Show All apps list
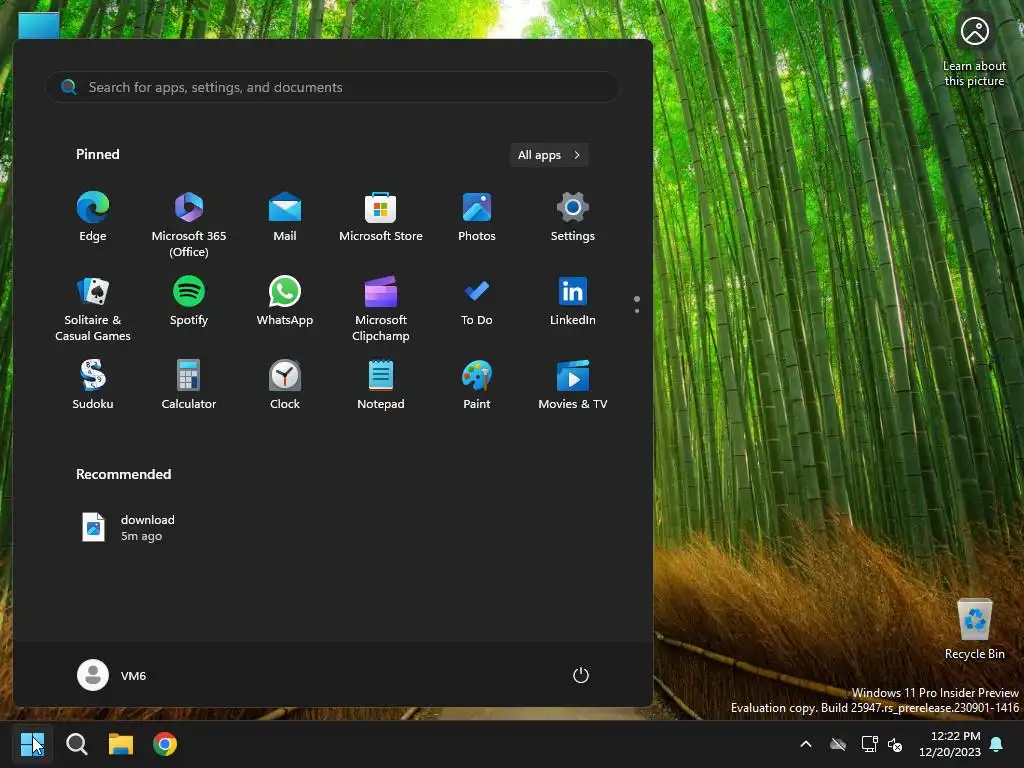The image size is (1024, 768). click(549, 155)
